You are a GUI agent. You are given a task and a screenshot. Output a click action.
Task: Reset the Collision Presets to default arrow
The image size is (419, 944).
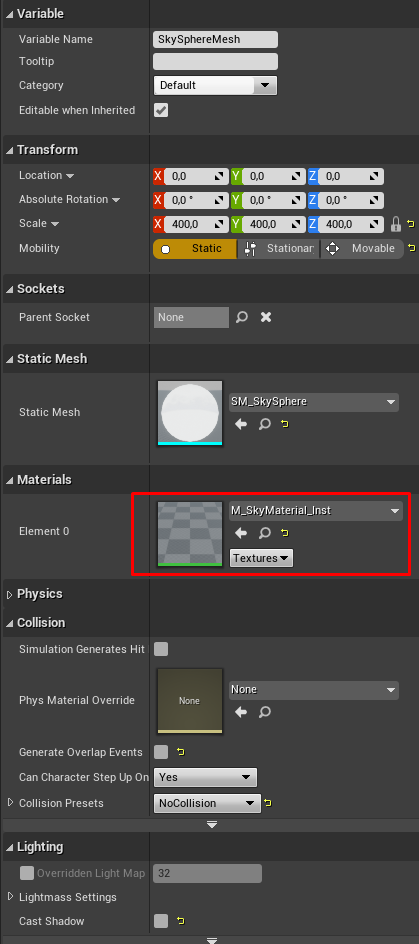point(268,803)
